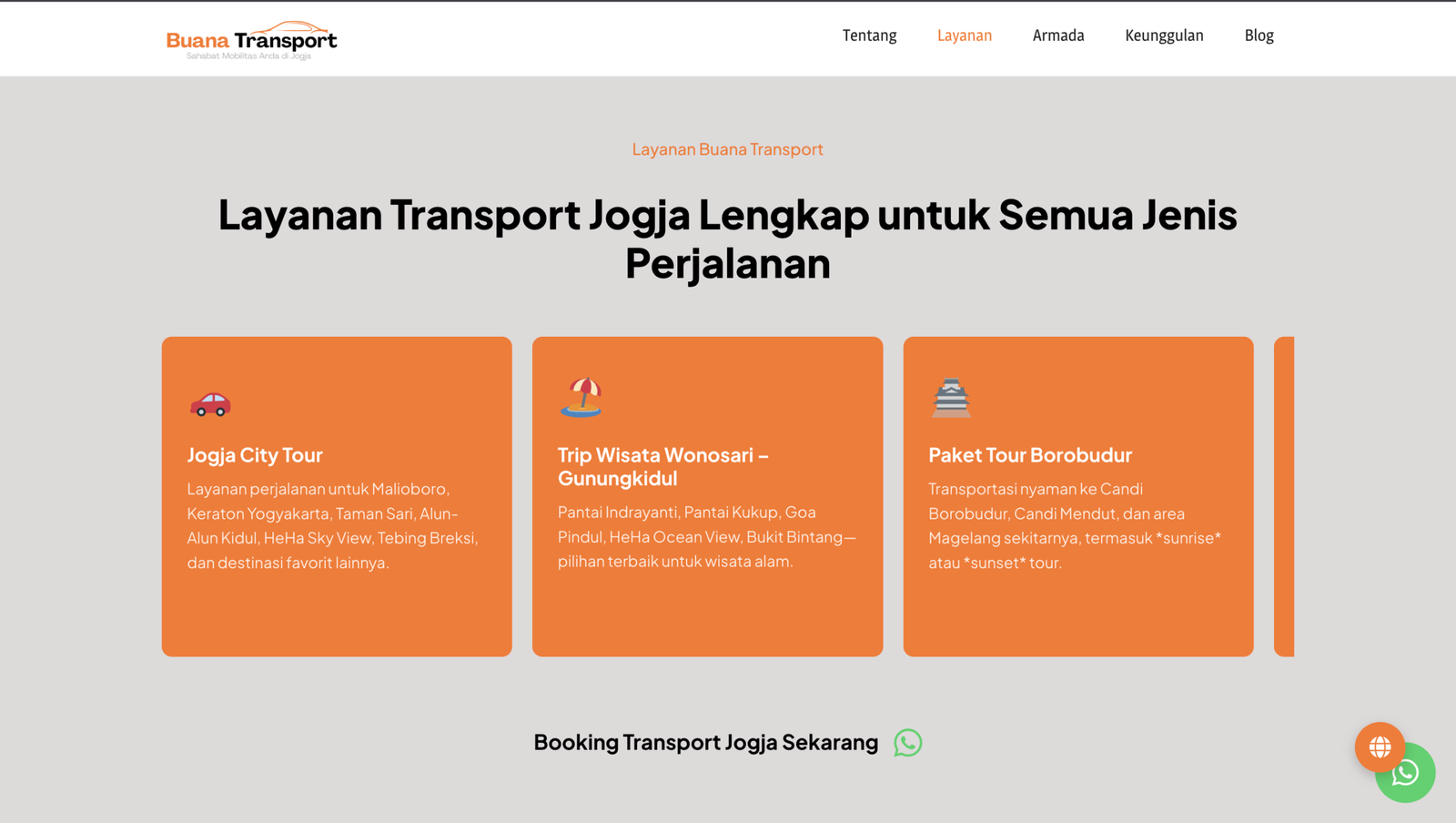Click the Layanan Buana Transport subtitle

tap(727, 149)
